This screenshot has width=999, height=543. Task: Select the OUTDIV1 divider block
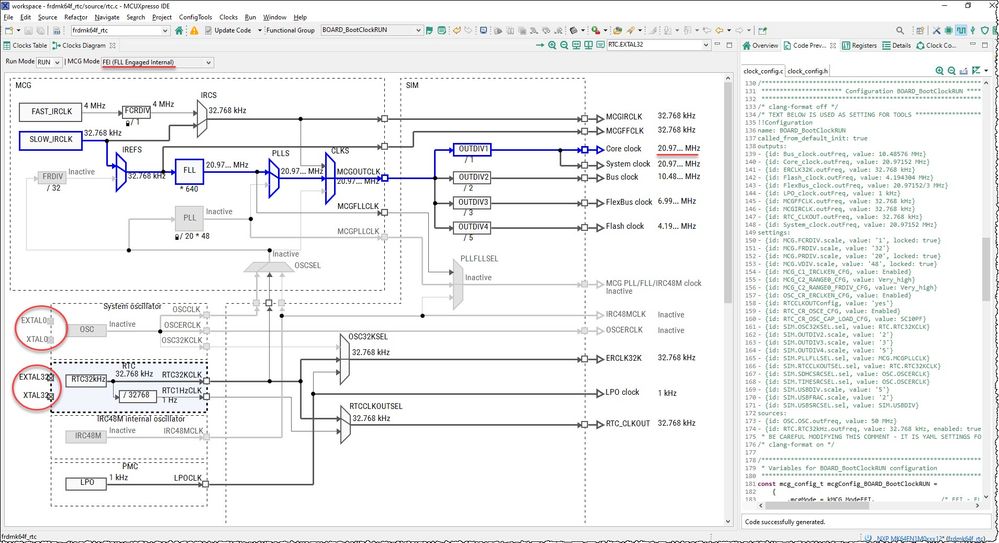[x=473, y=149]
